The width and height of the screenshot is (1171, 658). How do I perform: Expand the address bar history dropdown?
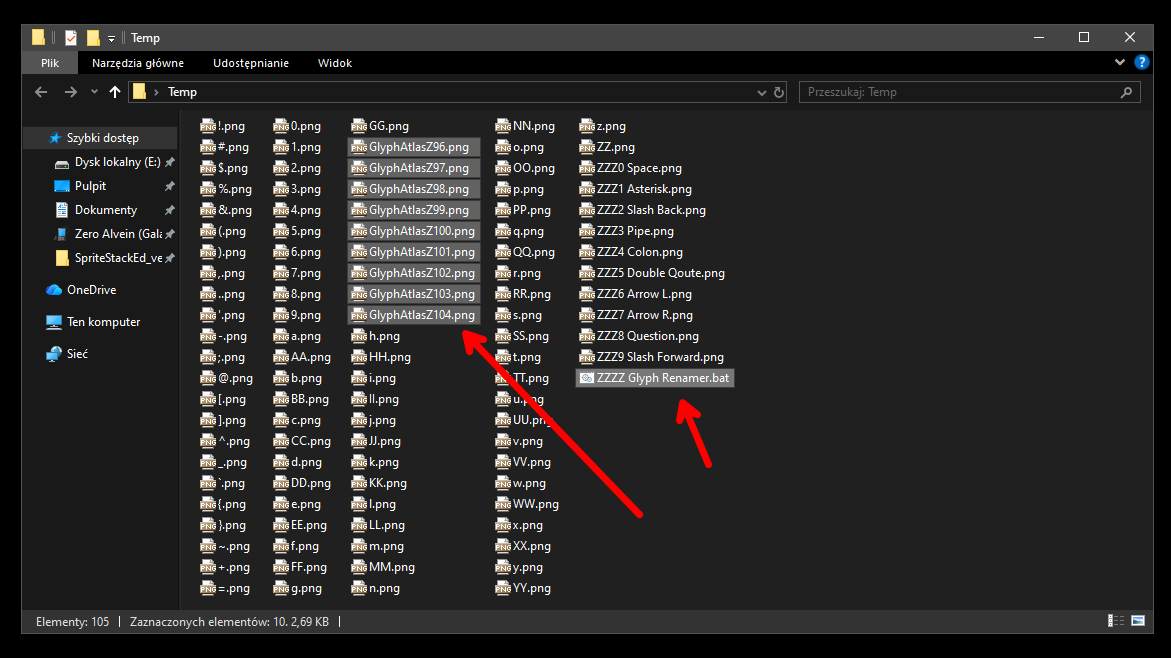pyautogui.click(x=761, y=93)
